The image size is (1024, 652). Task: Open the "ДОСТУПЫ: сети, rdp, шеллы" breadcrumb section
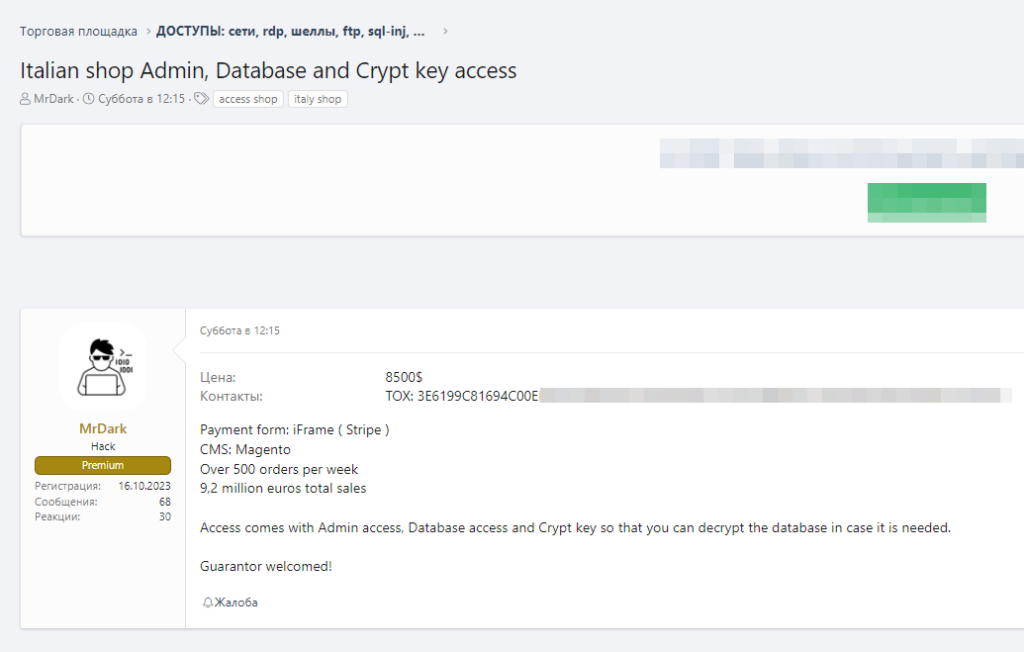coord(291,31)
